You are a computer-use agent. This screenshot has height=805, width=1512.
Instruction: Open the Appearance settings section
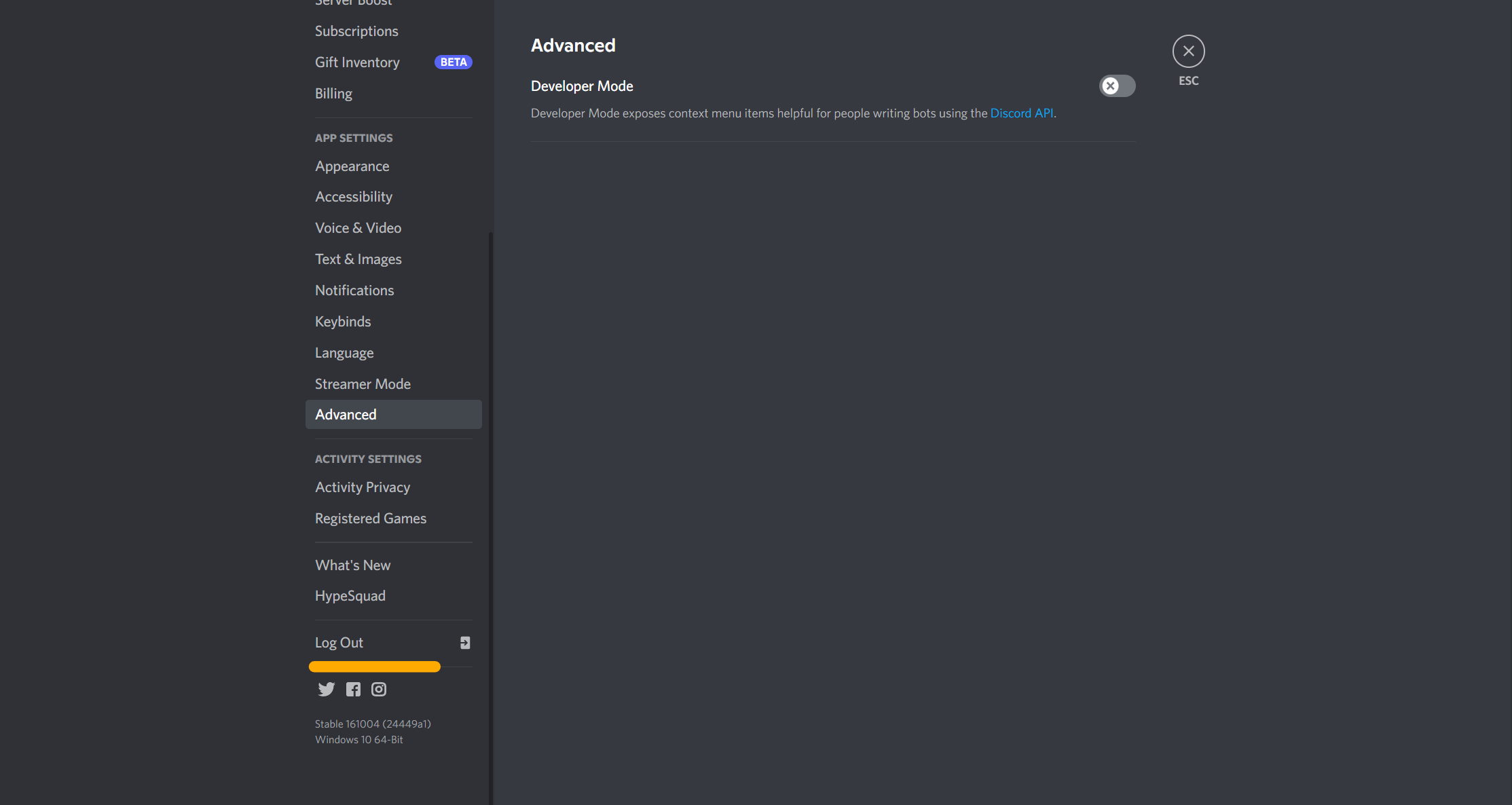coord(351,165)
